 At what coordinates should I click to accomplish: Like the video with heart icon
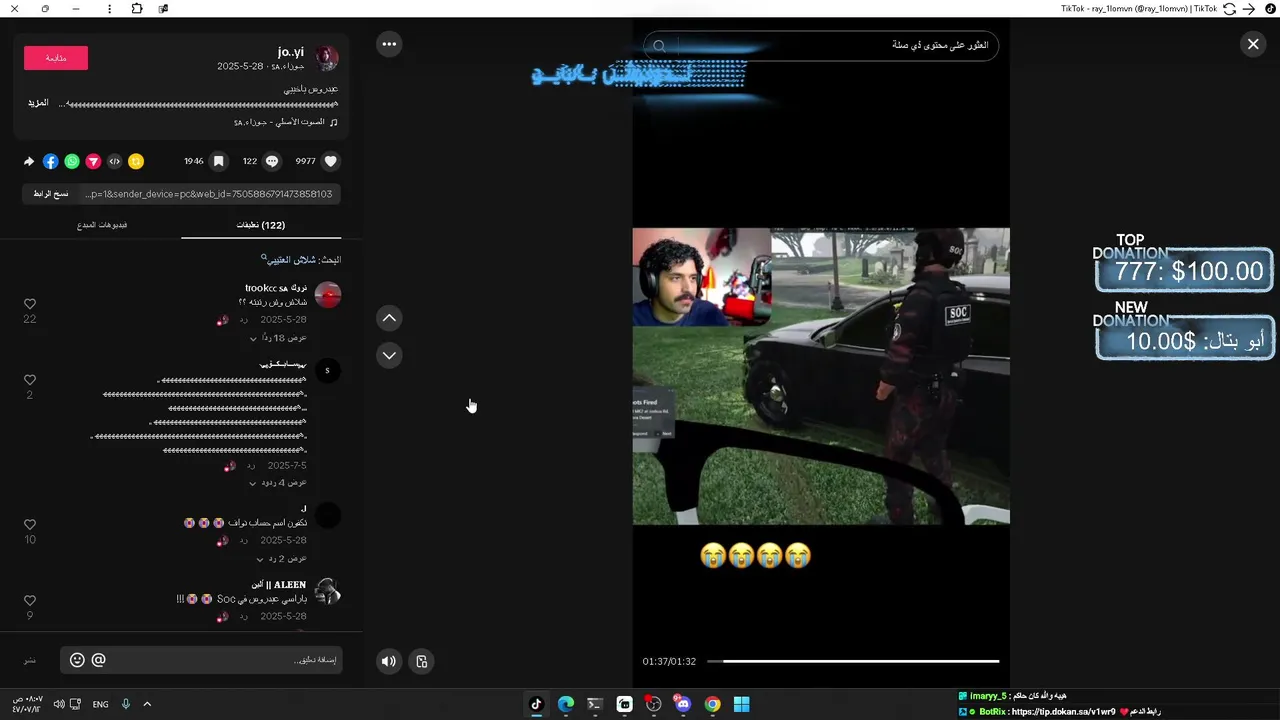pyautogui.click(x=331, y=161)
